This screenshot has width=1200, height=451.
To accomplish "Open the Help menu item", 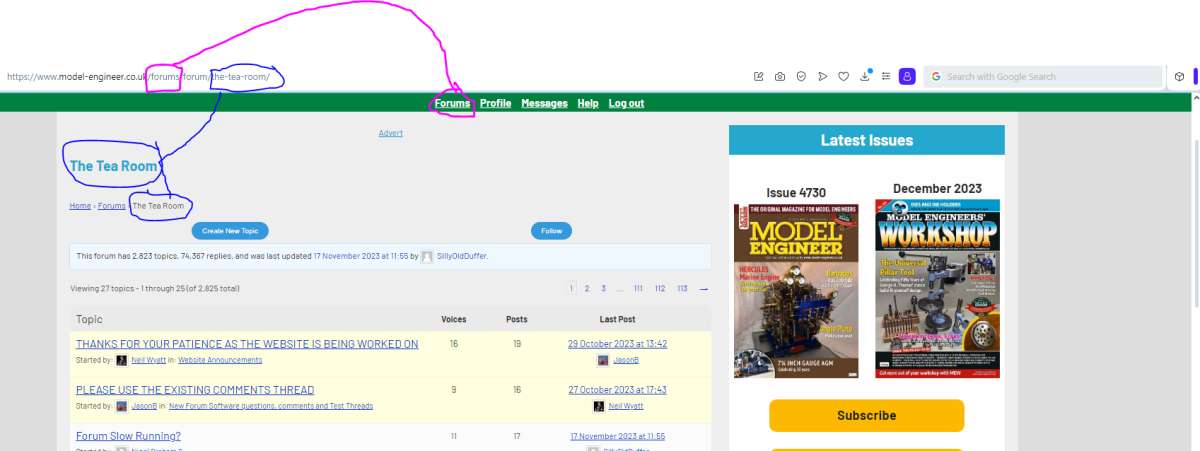I will pyautogui.click(x=588, y=103).
